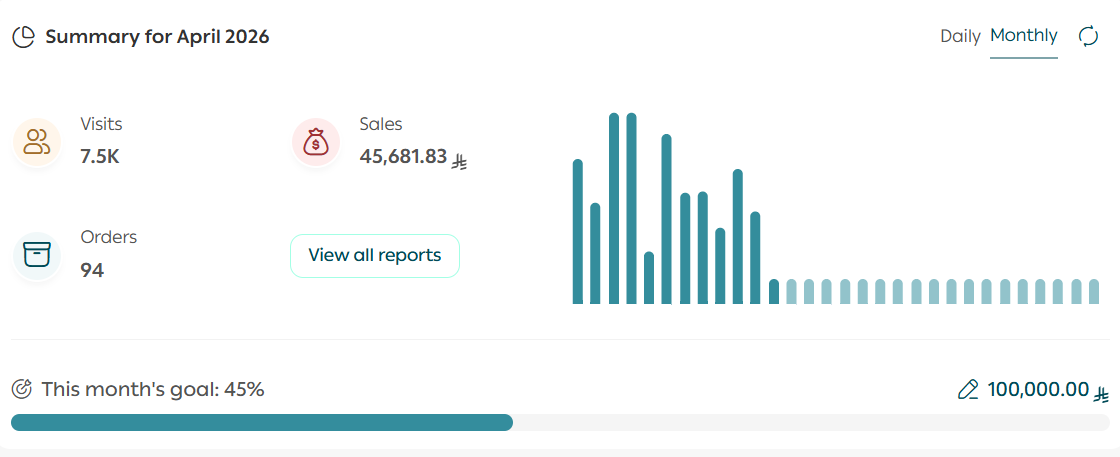This screenshot has height=457, width=1120.
Task: Click the pencil icon to edit goal
Action: coord(967,390)
